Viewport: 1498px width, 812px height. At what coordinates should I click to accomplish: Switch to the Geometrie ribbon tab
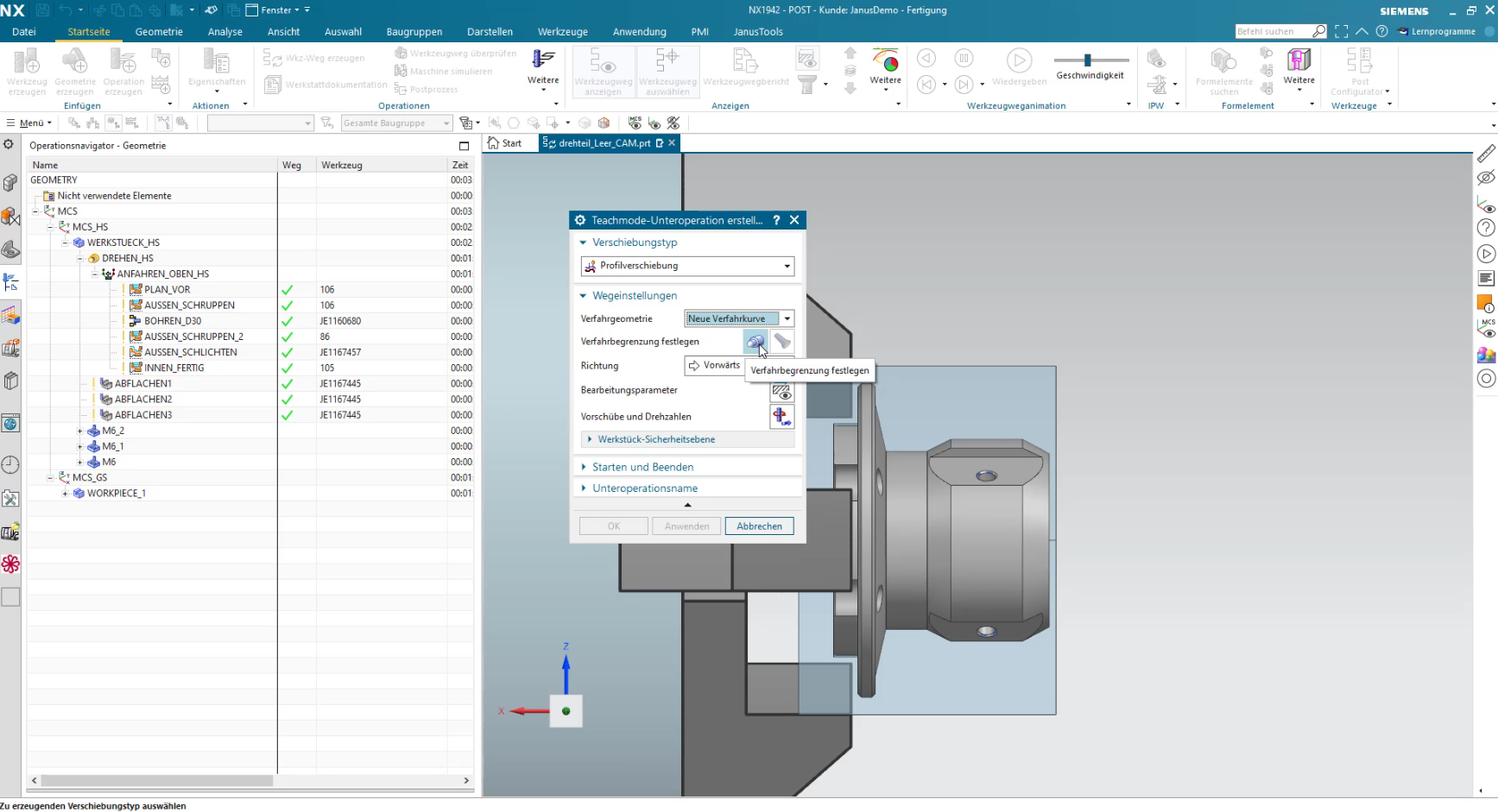click(159, 32)
